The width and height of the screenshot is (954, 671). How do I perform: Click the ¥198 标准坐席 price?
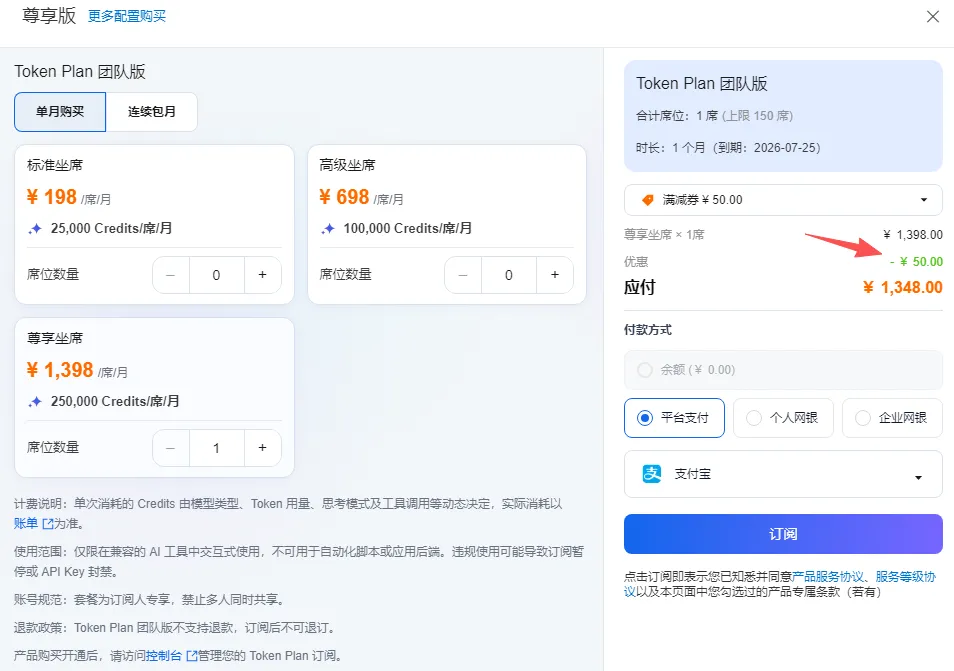tap(52, 197)
